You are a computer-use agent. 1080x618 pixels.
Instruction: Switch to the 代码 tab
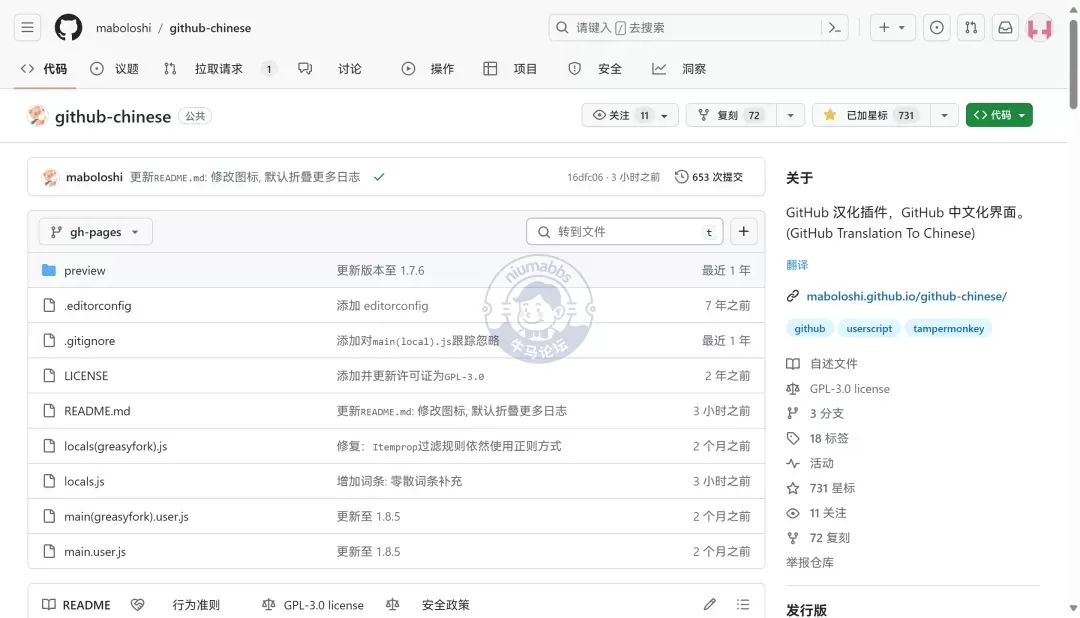click(x=44, y=69)
